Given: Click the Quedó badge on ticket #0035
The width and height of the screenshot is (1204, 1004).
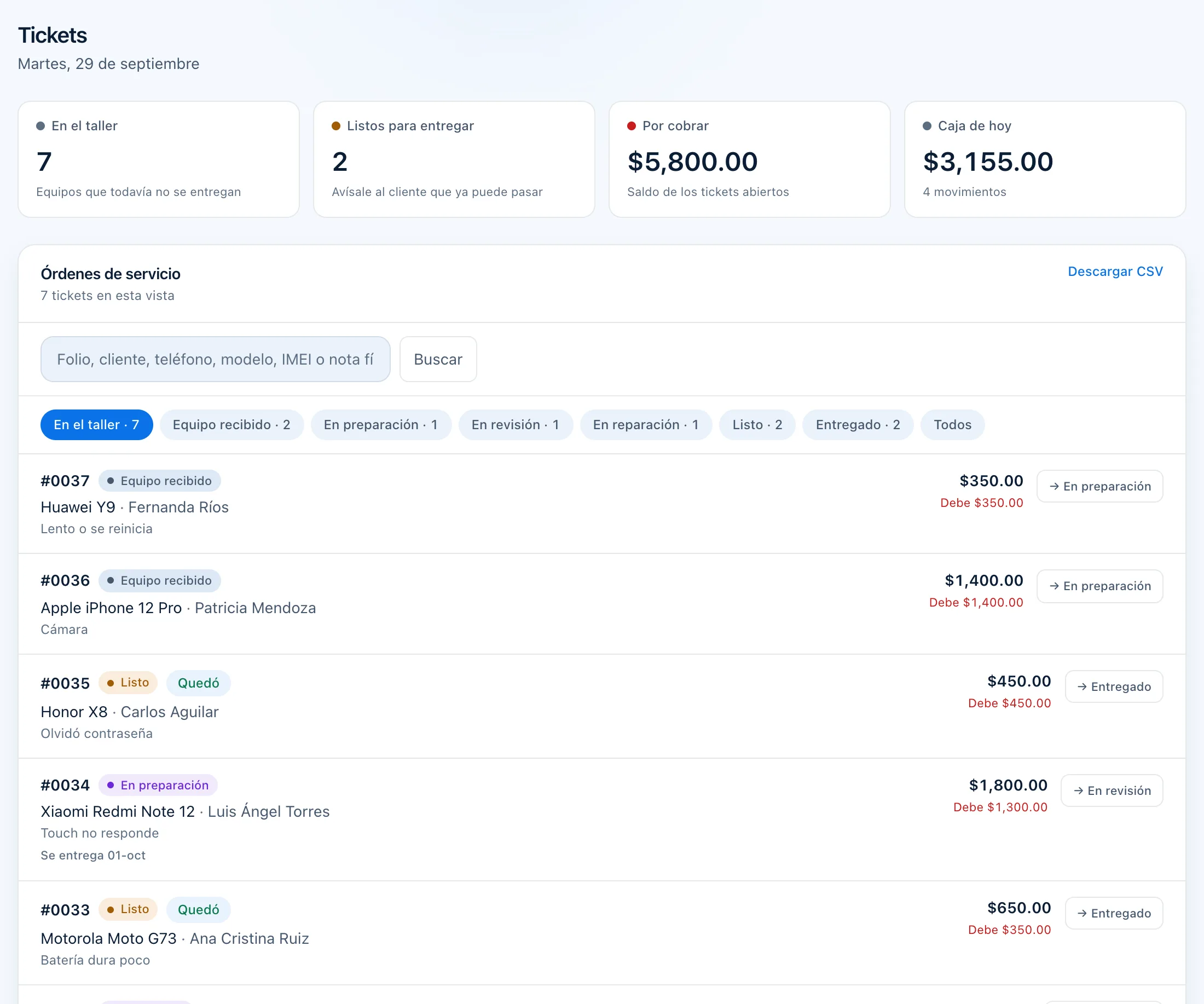Looking at the screenshot, I should 198,683.
